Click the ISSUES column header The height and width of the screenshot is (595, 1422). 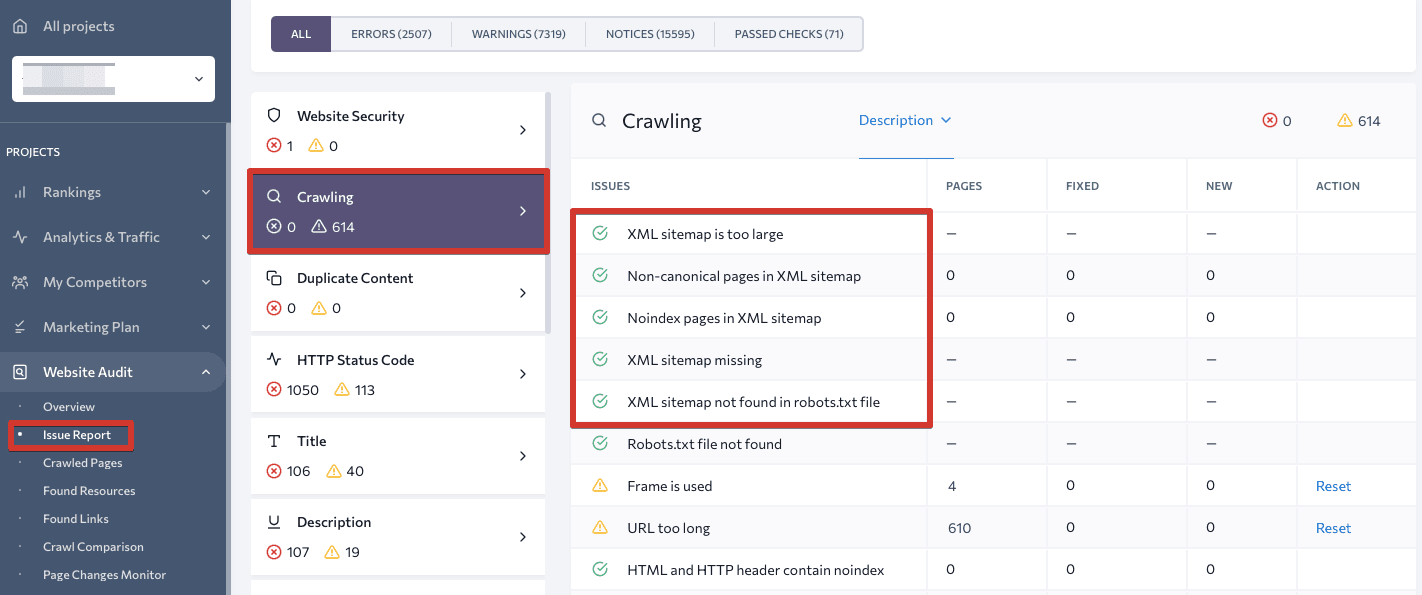[x=610, y=186]
